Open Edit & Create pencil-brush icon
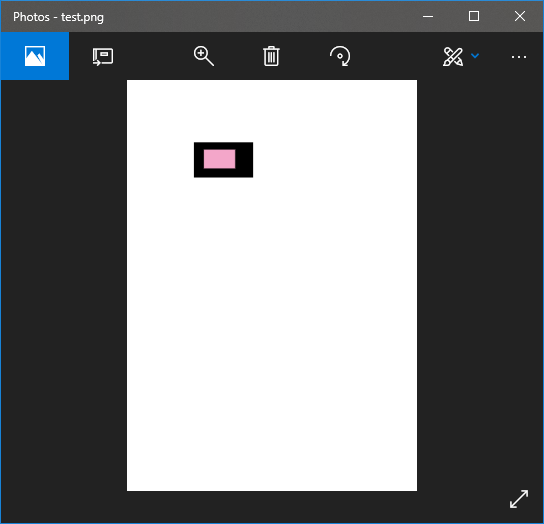The height and width of the screenshot is (524, 544). click(x=453, y=57)
